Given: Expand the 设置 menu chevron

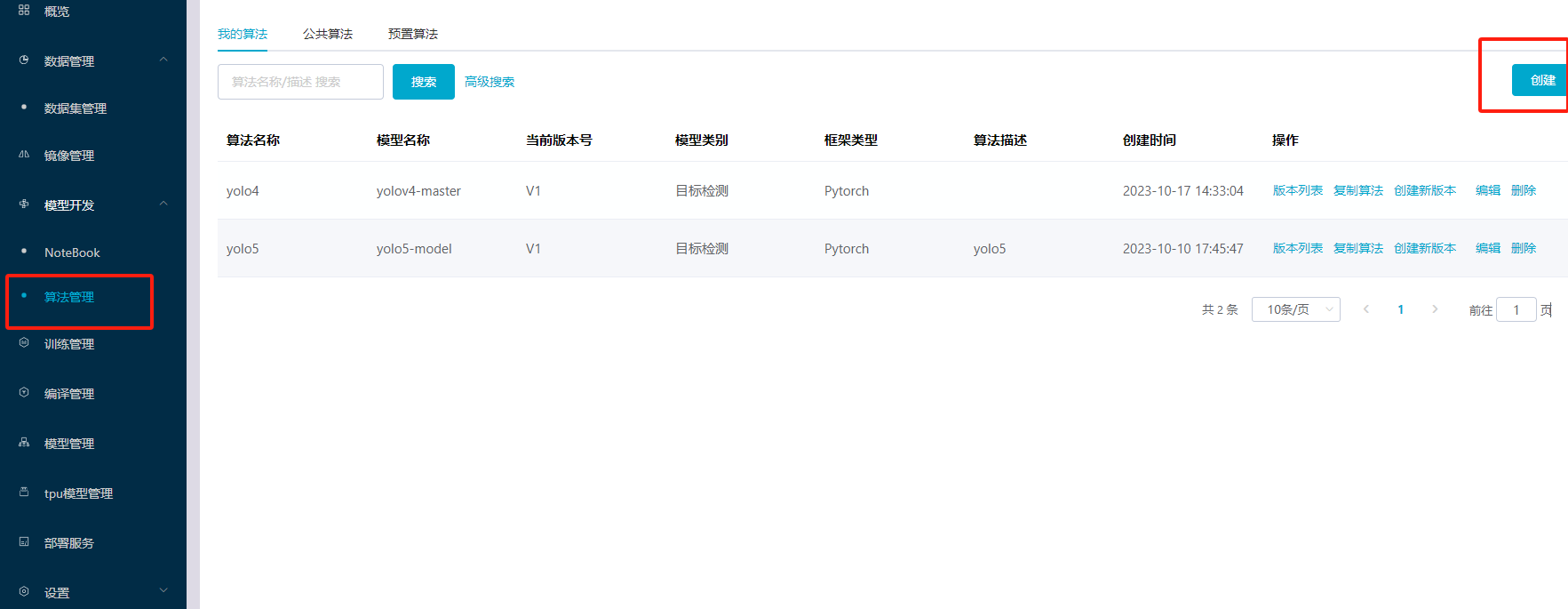Looking at the screenshot, I should (x=163, y=590).
